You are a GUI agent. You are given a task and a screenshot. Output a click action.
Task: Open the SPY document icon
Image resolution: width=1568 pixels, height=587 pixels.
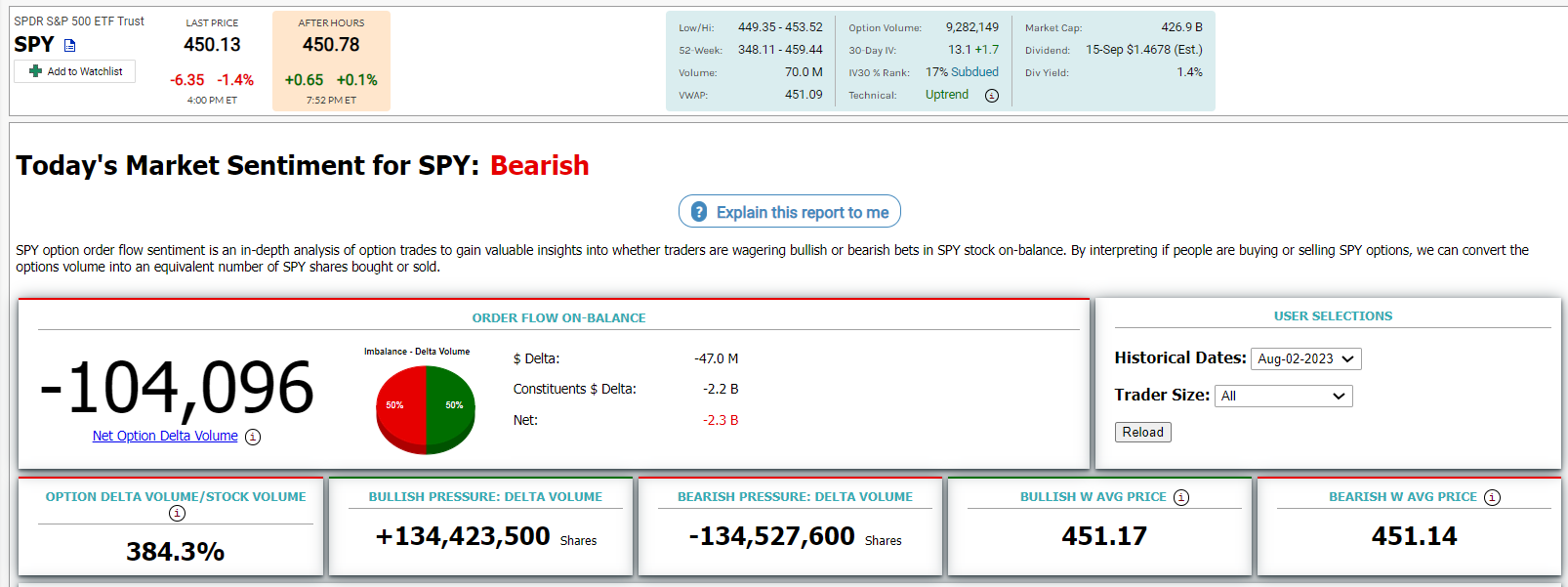pyautogui.click(x=69, y=45)
